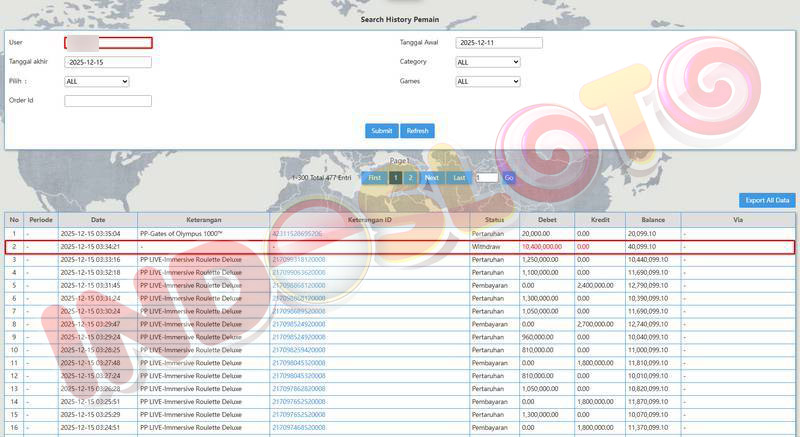Click Export All Data button
The height and width of the screenshot is (437, 800).
(767, 200)
